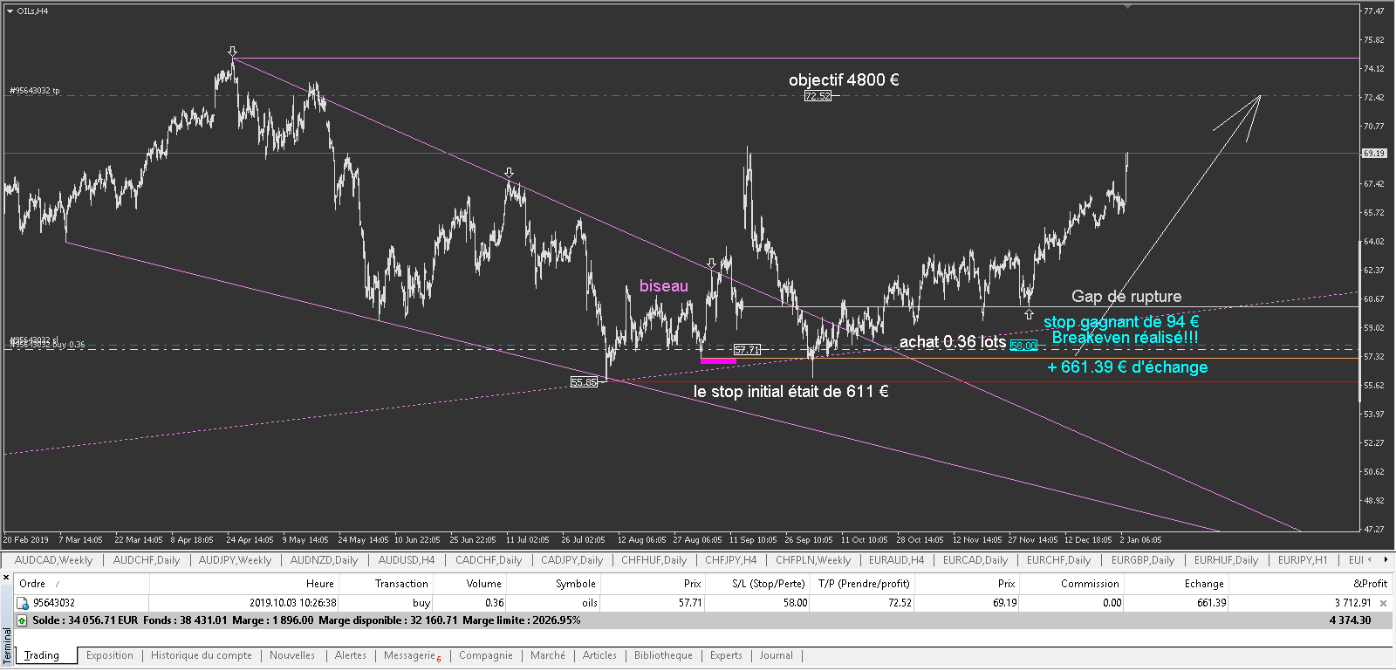
Task: Click the swap value 661.39 in order row
Action: pyautogui.click(x=1211, y=603)
